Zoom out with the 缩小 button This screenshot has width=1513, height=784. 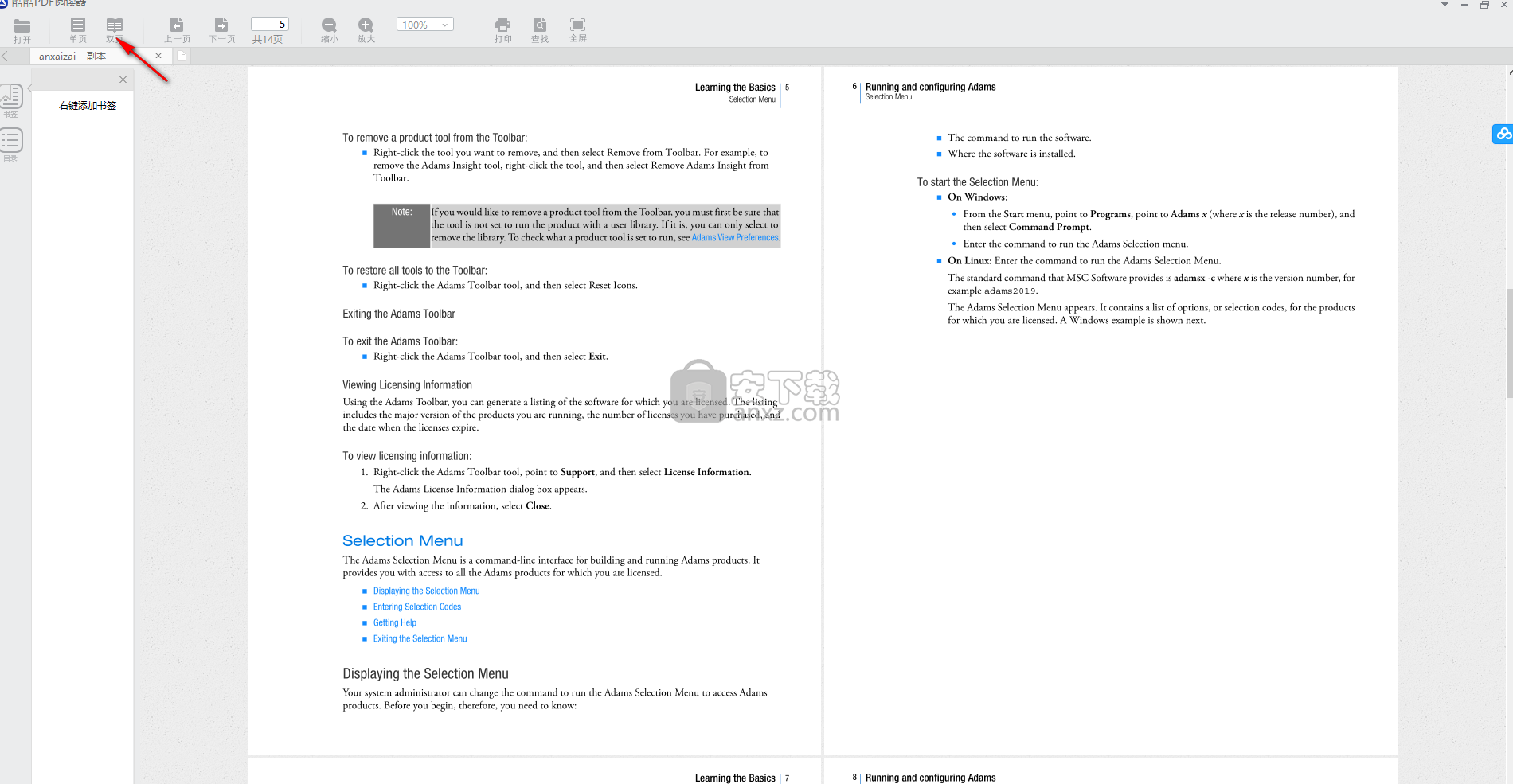pyautogui.click(x=329, y=30)
